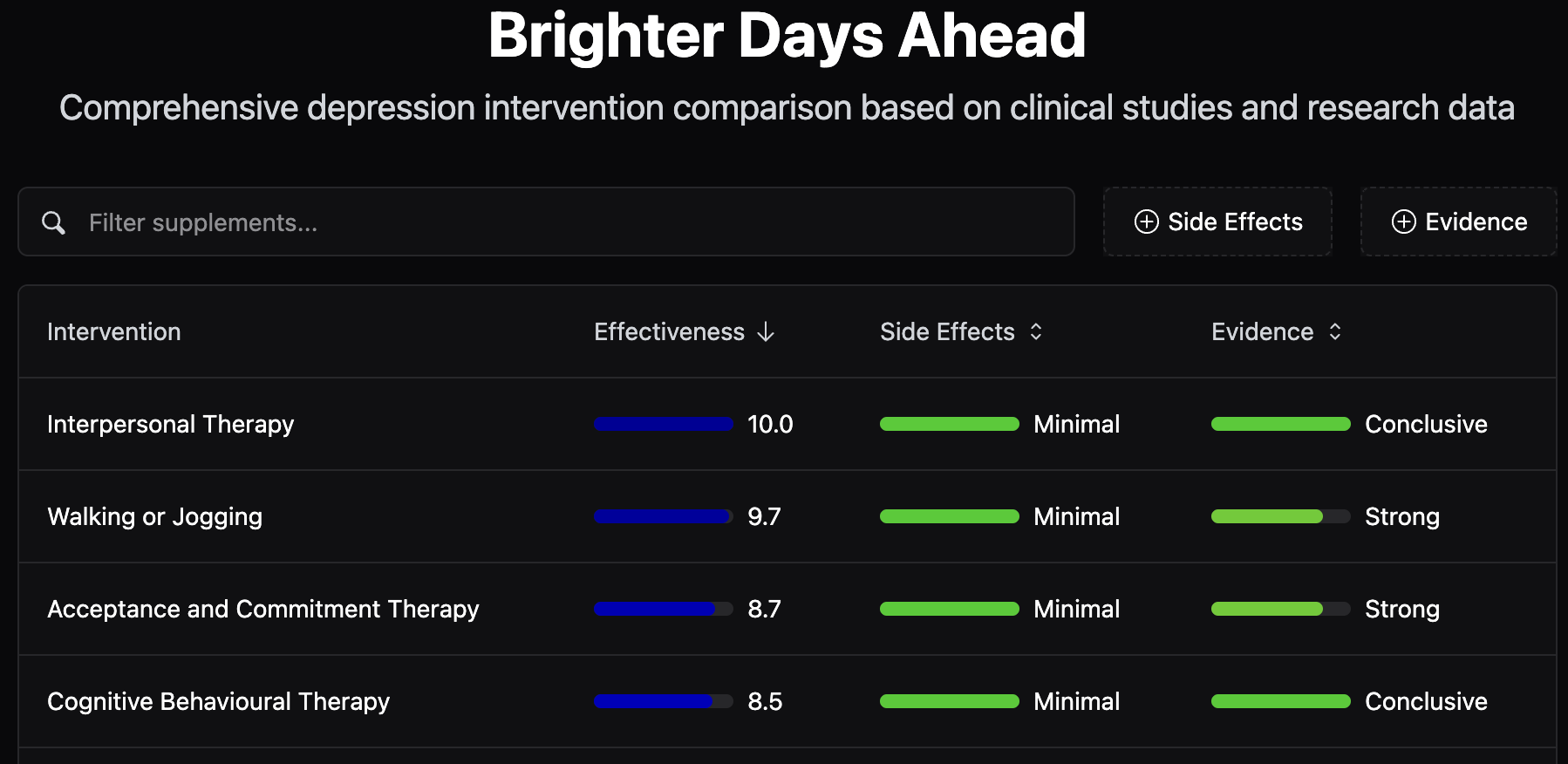This screenshot has width=1568, height=764.
Task: Click the plus icon on Side Effects filter
Action: pyautogui.click(x=1146, y=222)
